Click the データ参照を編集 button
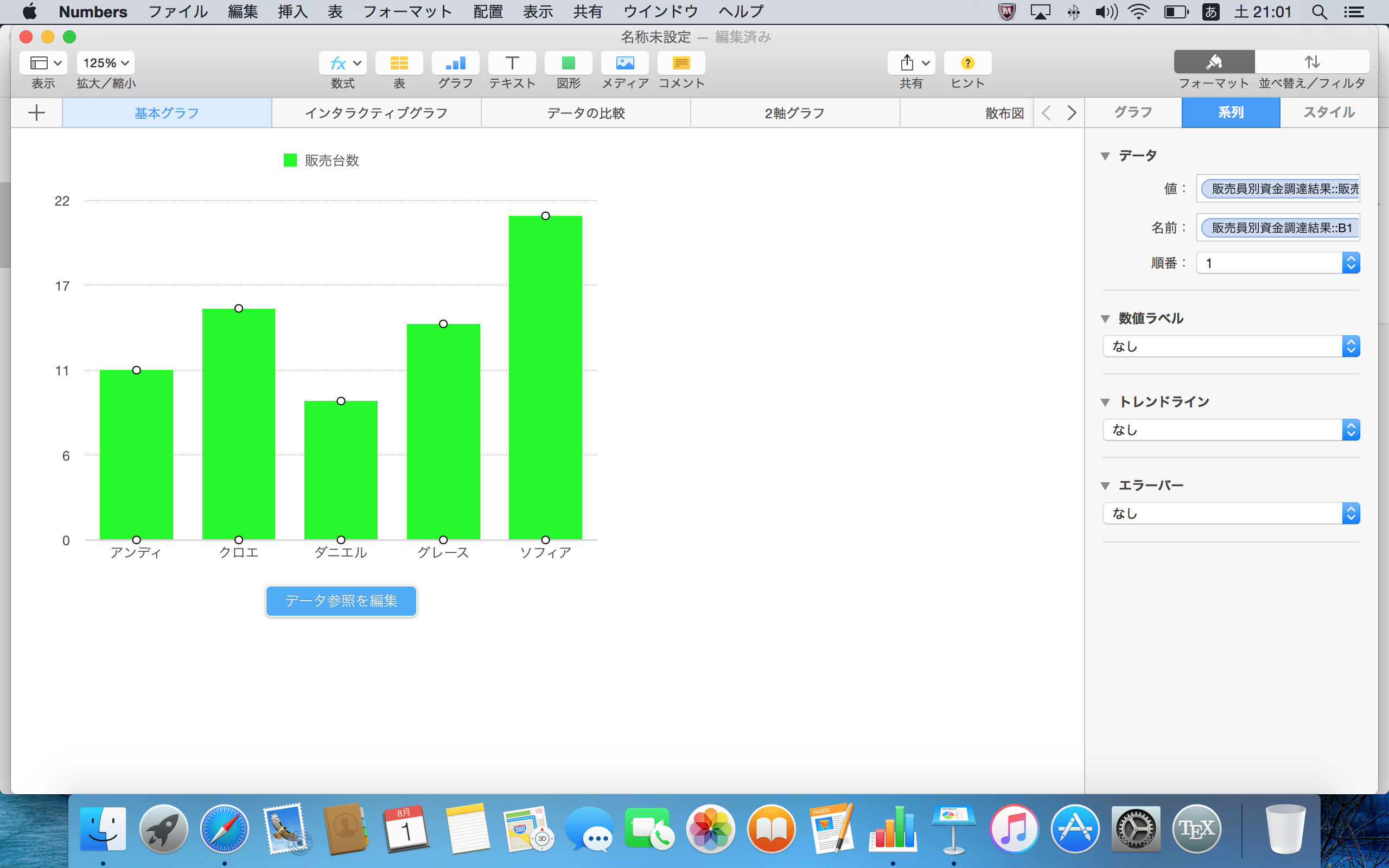 pyautogui.click(x=341, y=601)
